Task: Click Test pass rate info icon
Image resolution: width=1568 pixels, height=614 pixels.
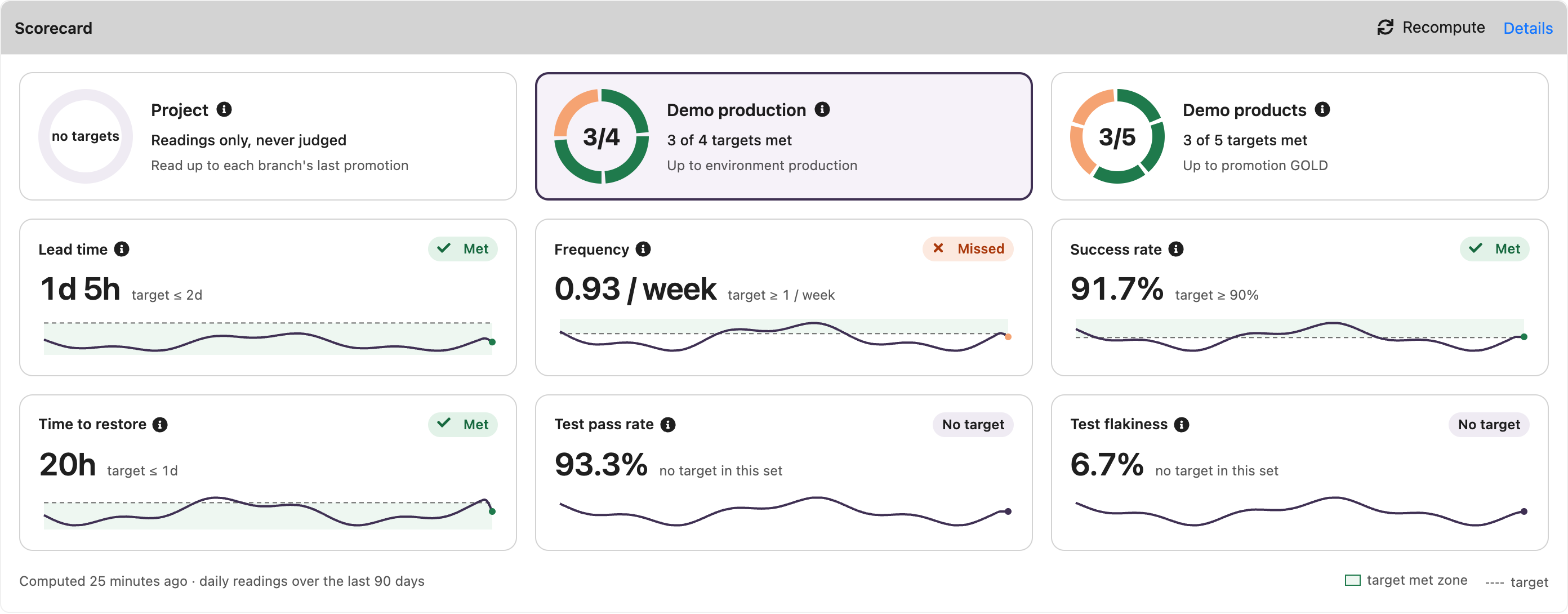Action: (668, 425)
